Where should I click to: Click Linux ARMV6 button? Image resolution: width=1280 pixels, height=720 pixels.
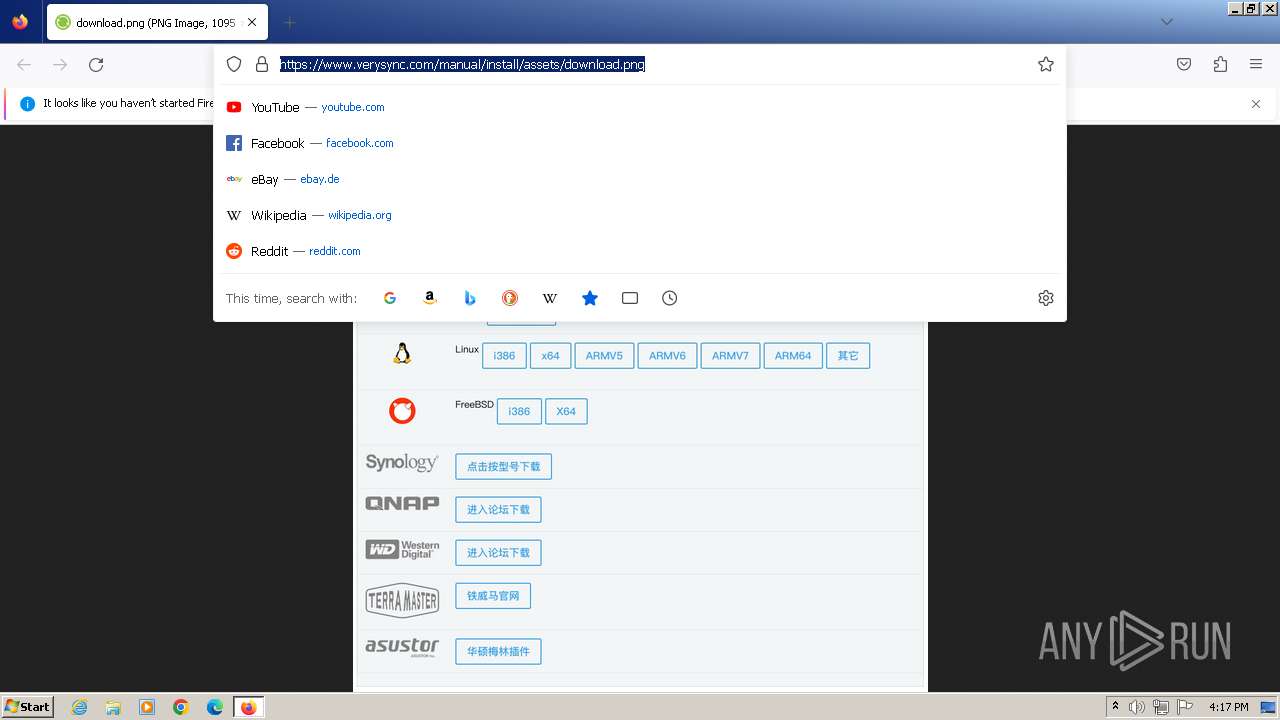pos(667,356)
